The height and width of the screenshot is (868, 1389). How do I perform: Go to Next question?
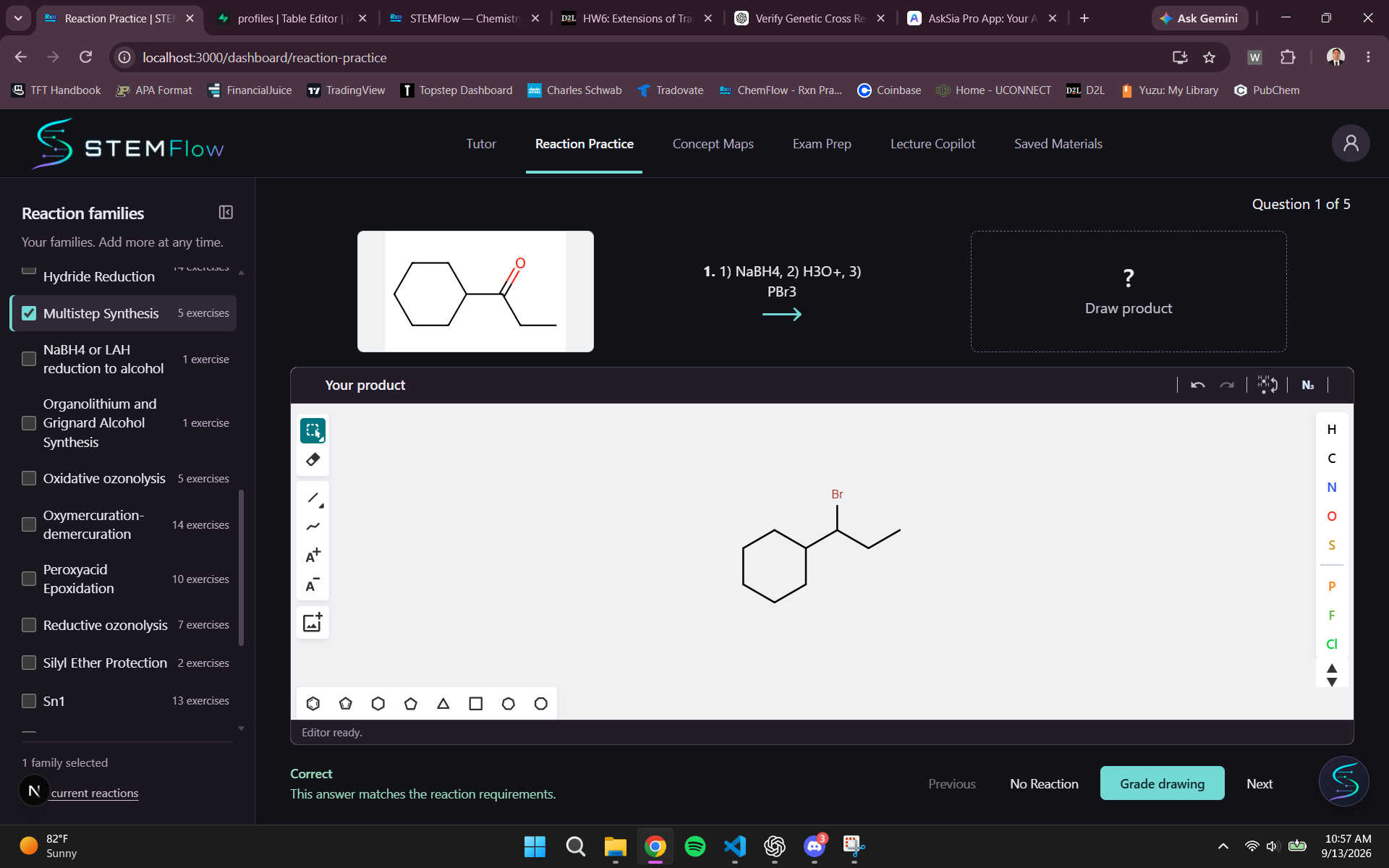pos(1260,783)
